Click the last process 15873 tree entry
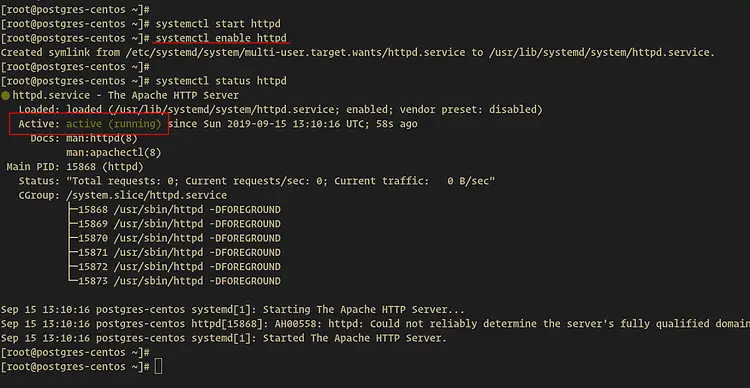Screen dimensions: 750x388 (175, 281)
